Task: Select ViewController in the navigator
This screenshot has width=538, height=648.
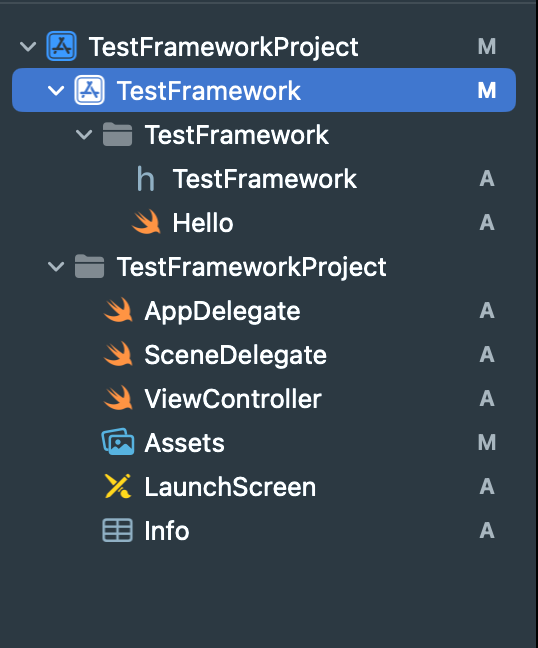Action: click(233, 399)
